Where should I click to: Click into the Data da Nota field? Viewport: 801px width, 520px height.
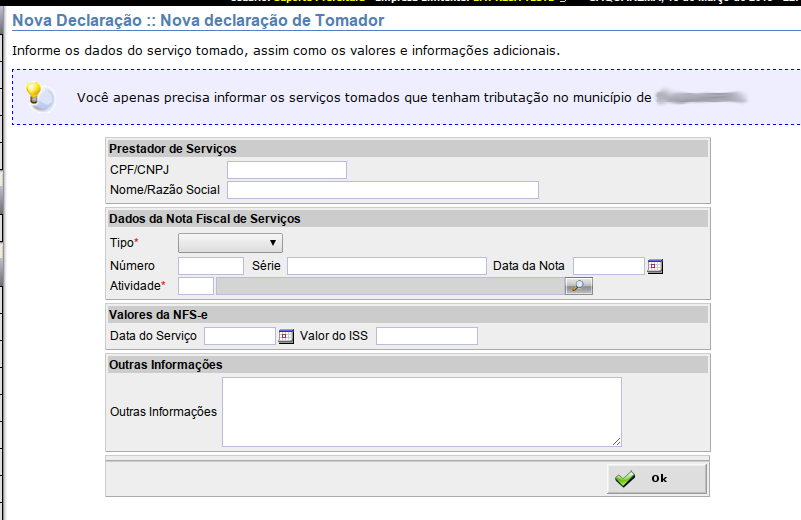608,266
